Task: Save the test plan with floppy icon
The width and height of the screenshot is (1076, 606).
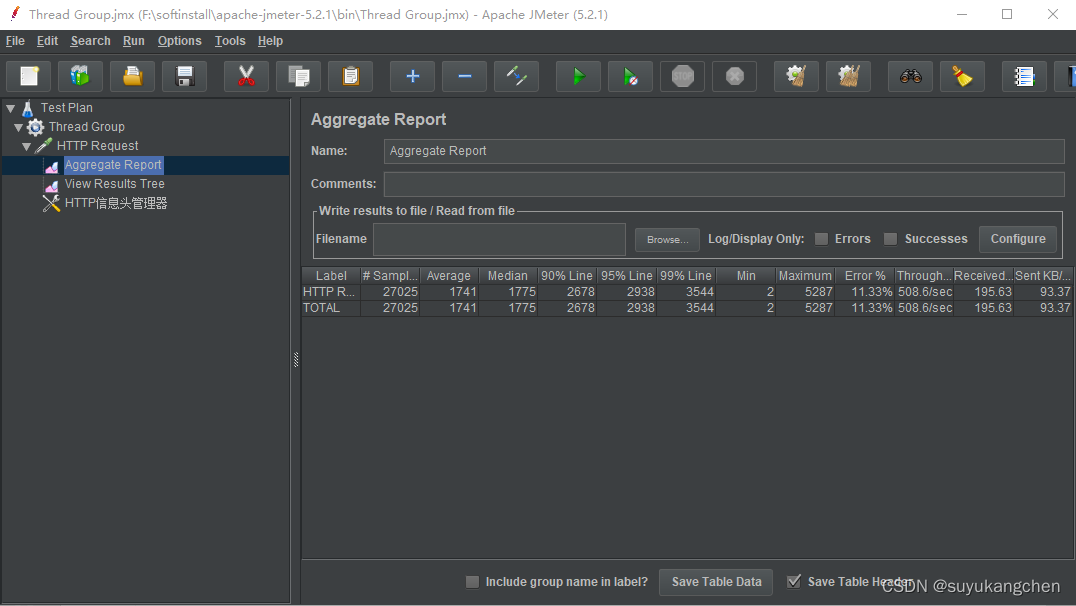Action: pyautogui.click(x=185, y=76)
